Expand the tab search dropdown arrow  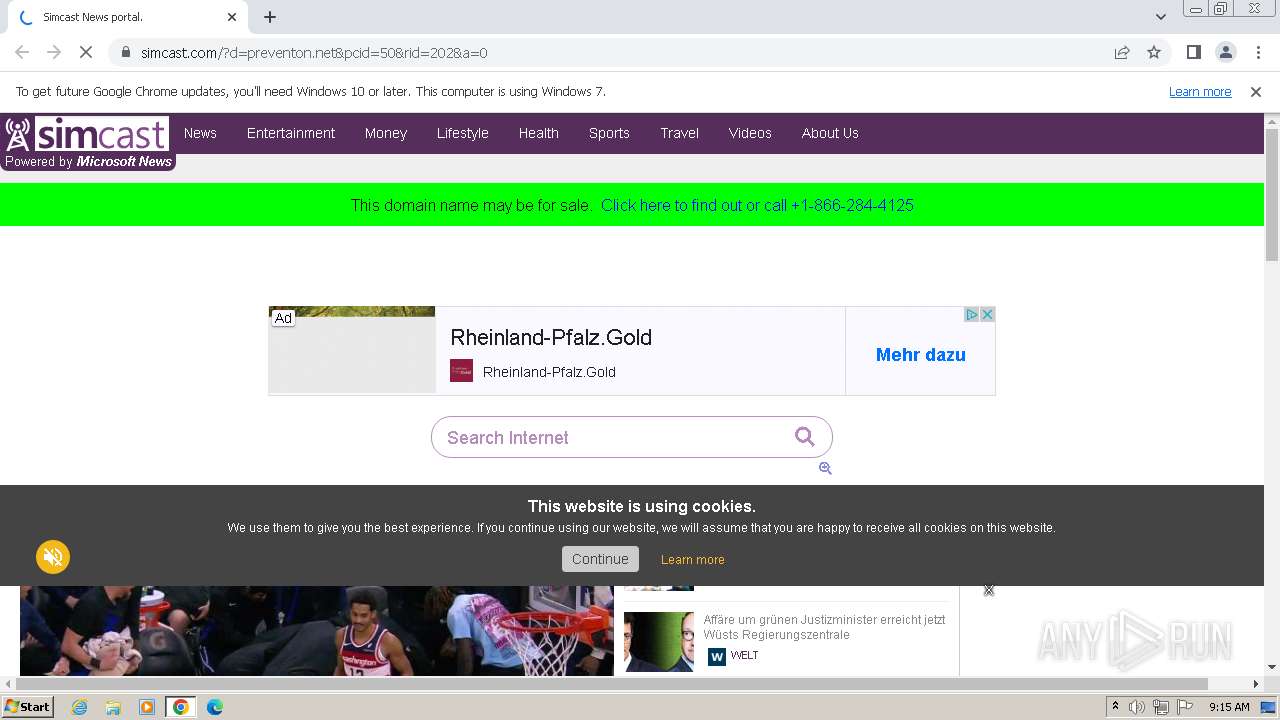coord(1160,17)
